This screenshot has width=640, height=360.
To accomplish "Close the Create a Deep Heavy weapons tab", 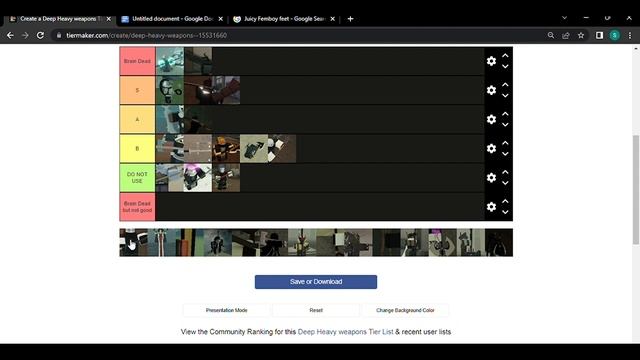I will pyautogui.click(x=109, y=19).
